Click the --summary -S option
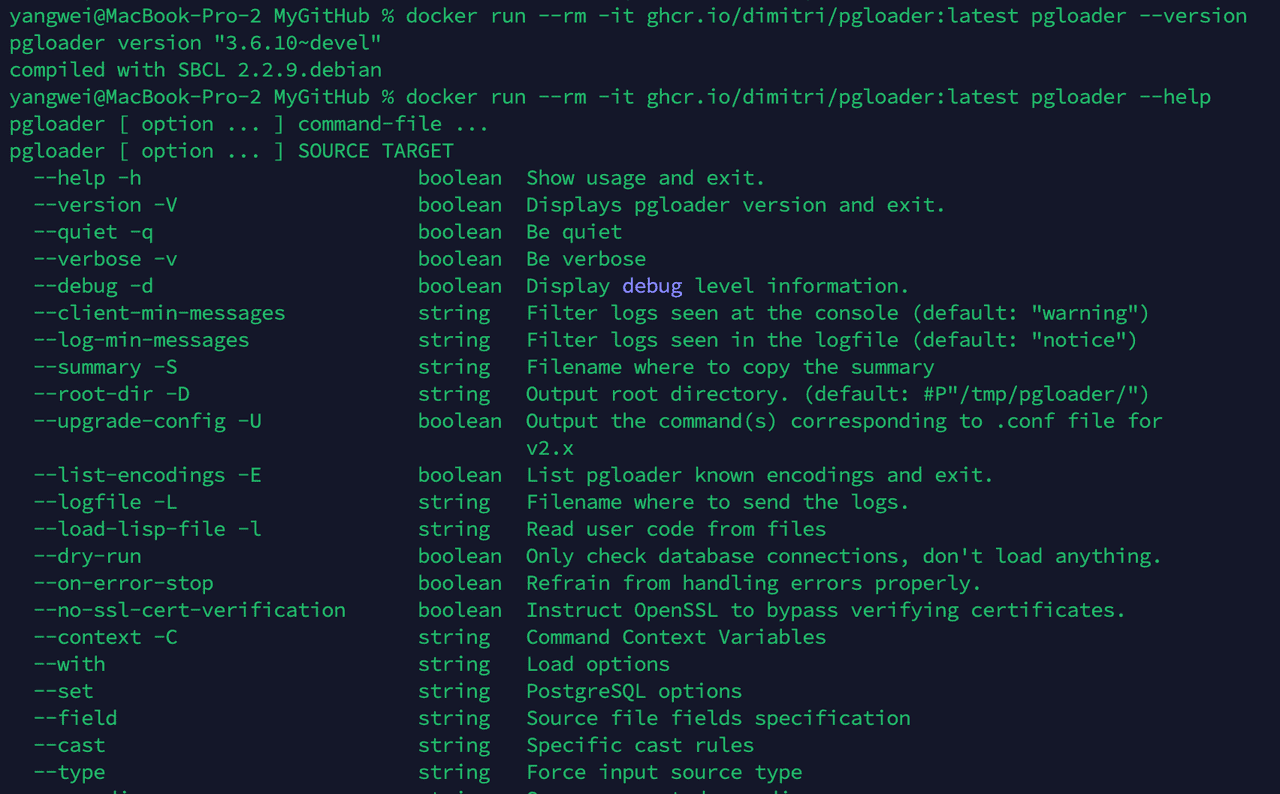Viewport: 1280px width, 794px height. [105, 367]
